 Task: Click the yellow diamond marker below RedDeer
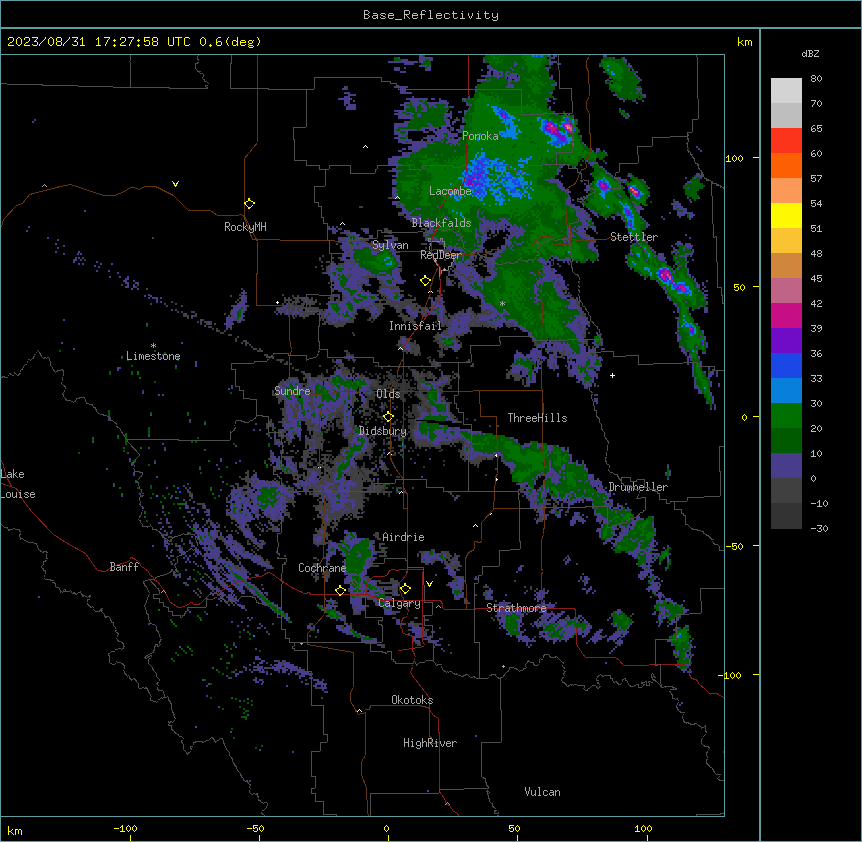click(426, 280)
